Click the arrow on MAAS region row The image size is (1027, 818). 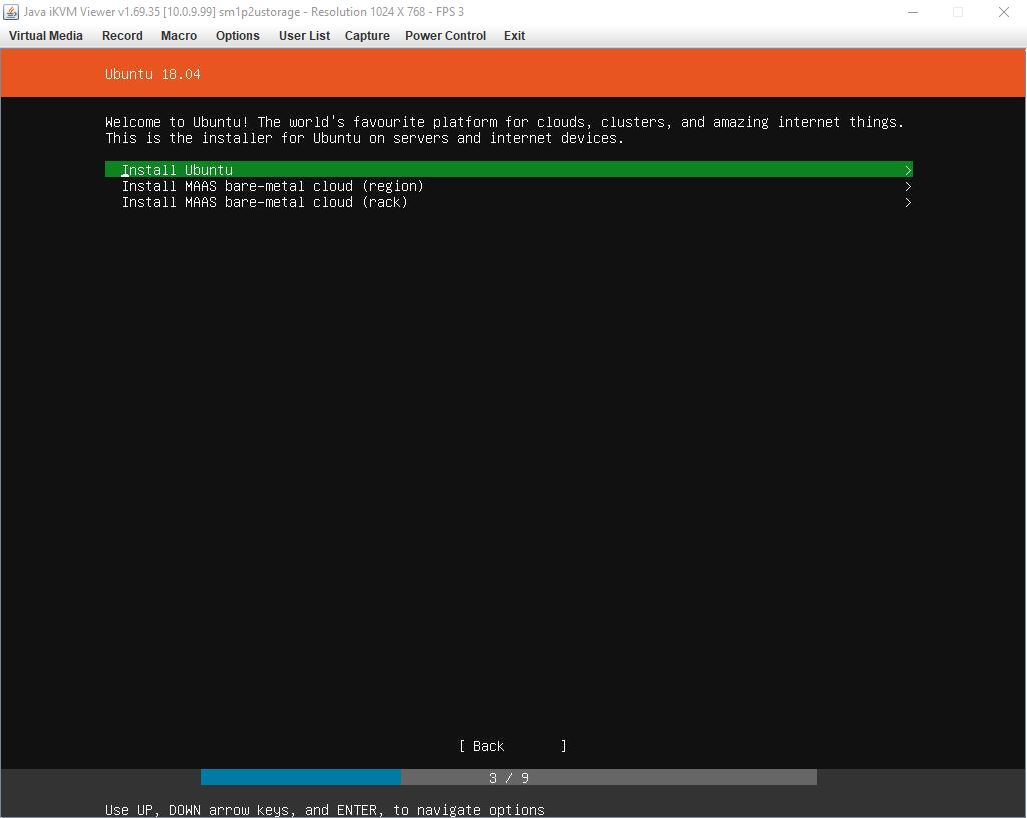(x=908, y=187)
